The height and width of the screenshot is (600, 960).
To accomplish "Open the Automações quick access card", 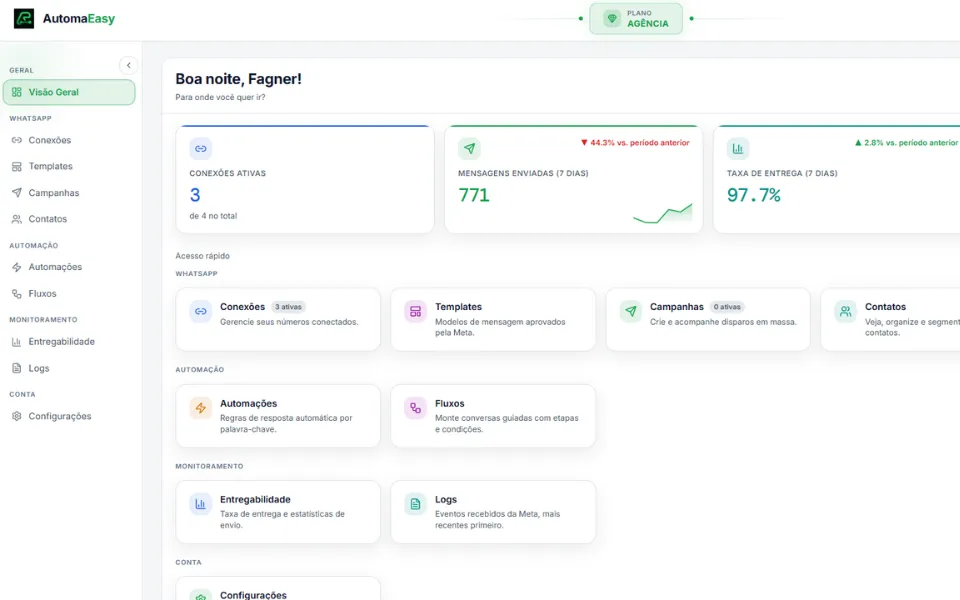I will (x=278, y=416).
